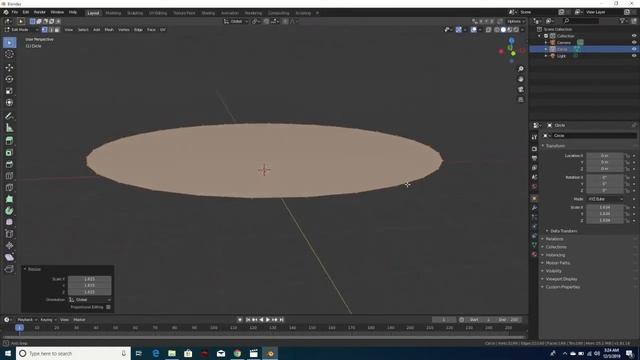Select the Shrink/Fatten tool

coord(9,246)
